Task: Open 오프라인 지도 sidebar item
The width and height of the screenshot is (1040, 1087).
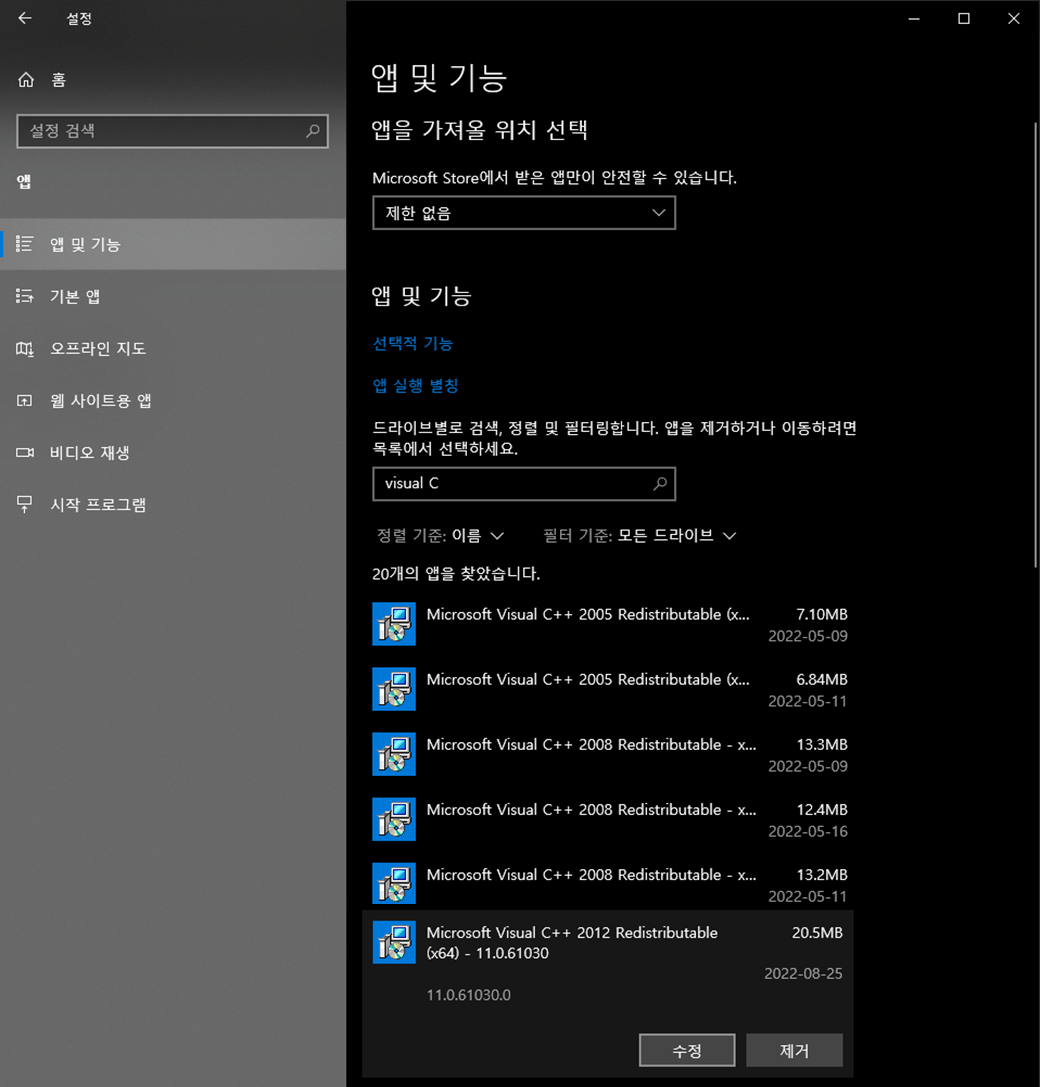Action: point(173,349)
